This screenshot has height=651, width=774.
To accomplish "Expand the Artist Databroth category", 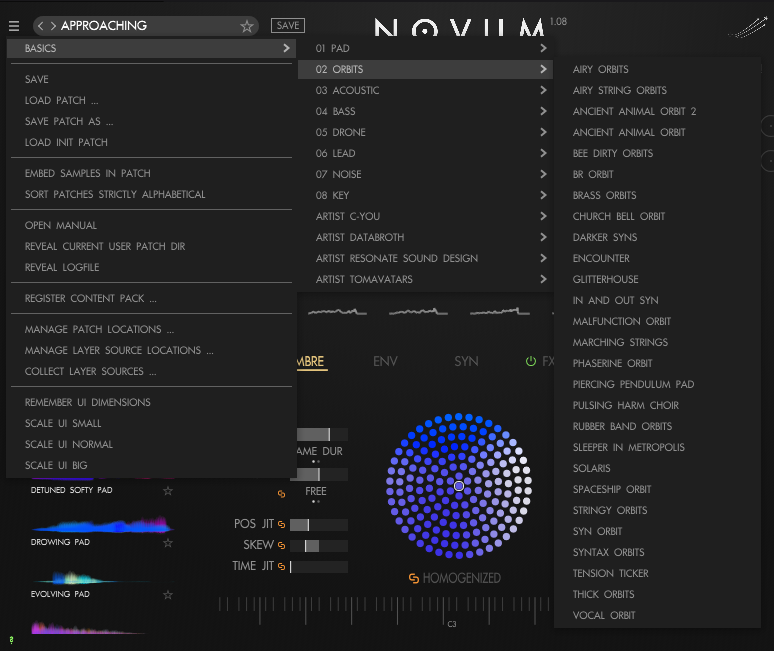I will point(426,237).
